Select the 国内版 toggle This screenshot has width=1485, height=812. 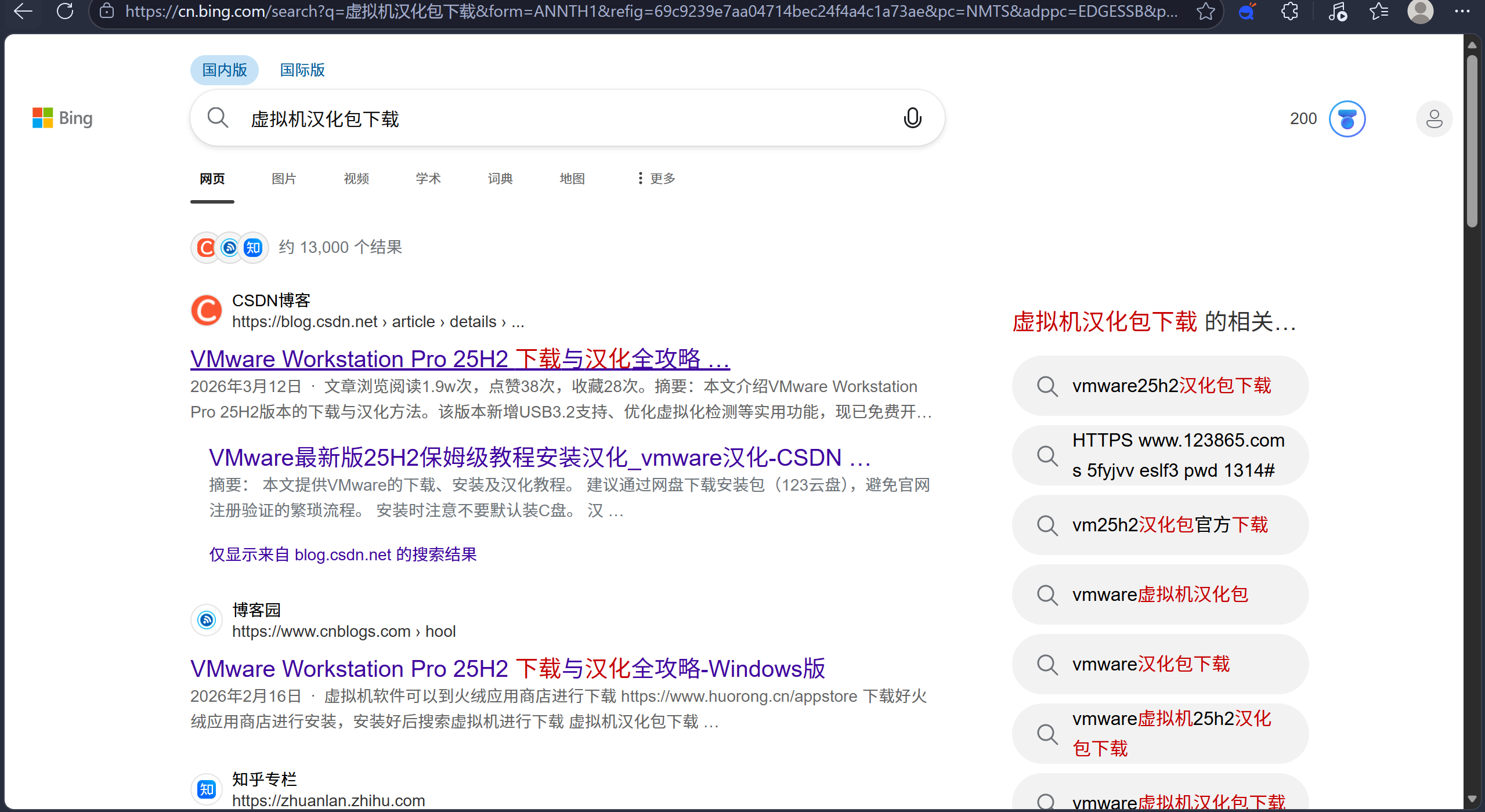[x=225, y=70]
